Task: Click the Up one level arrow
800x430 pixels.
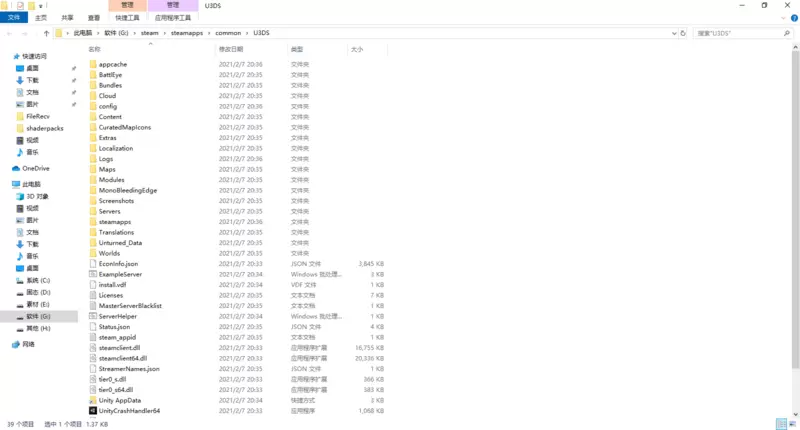Action: [x=46, y=33]
